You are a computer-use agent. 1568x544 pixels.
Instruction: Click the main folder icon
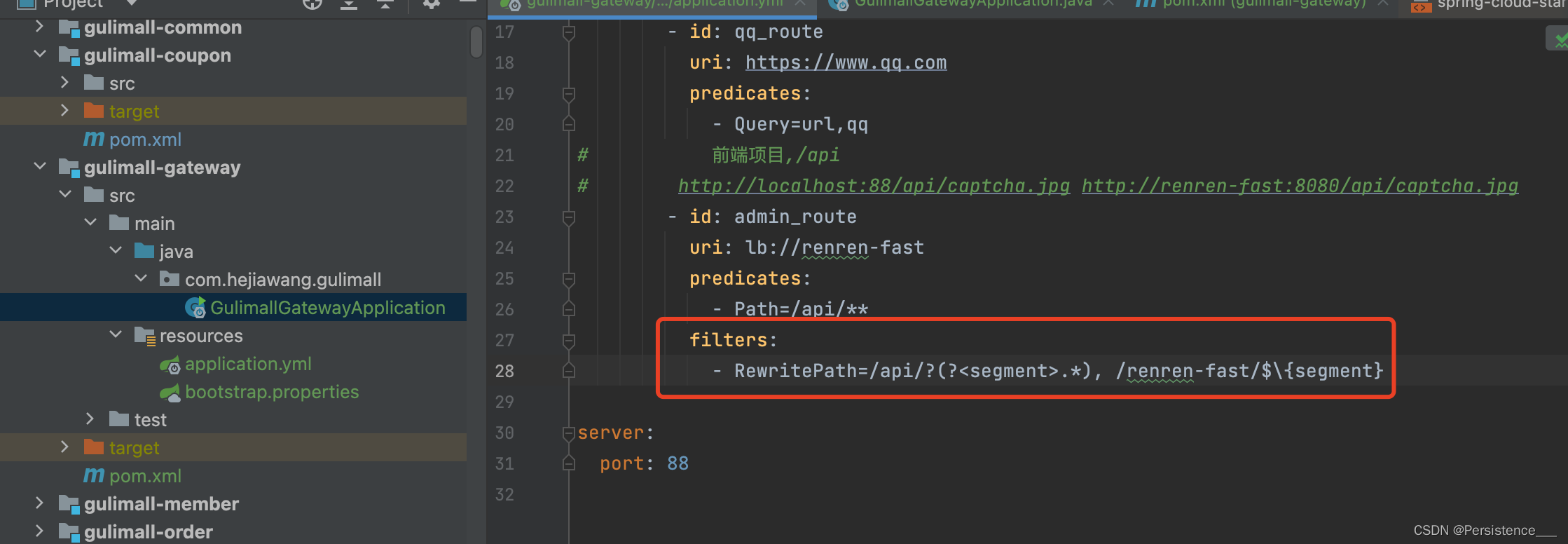click(x=119, y=223)
